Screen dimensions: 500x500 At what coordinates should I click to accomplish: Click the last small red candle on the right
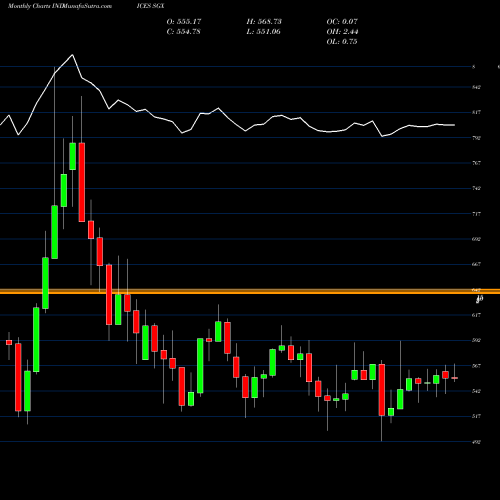coord(455,378)
